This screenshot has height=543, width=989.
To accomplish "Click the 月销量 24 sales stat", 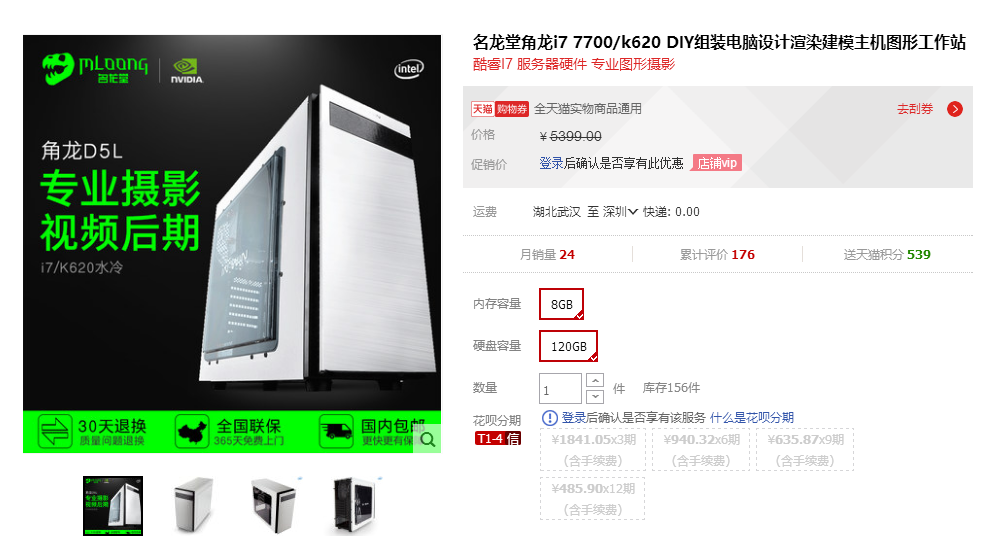I will tap(547, 255).
